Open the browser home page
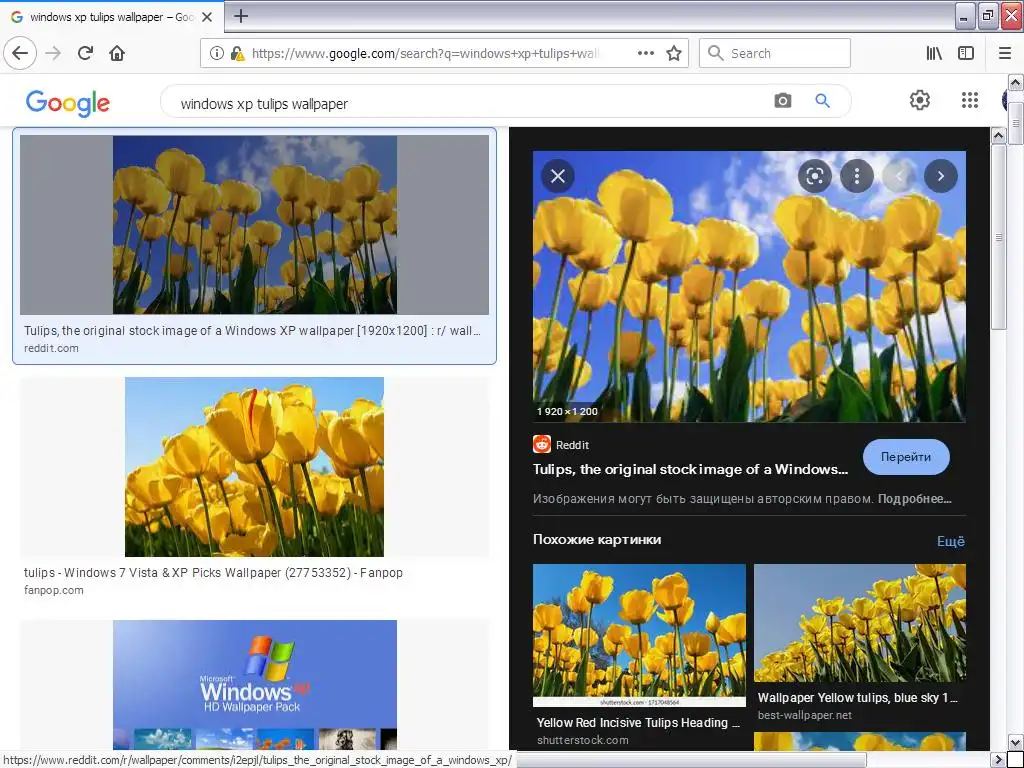The image size is (1024, 768). [x=117, y=53]
